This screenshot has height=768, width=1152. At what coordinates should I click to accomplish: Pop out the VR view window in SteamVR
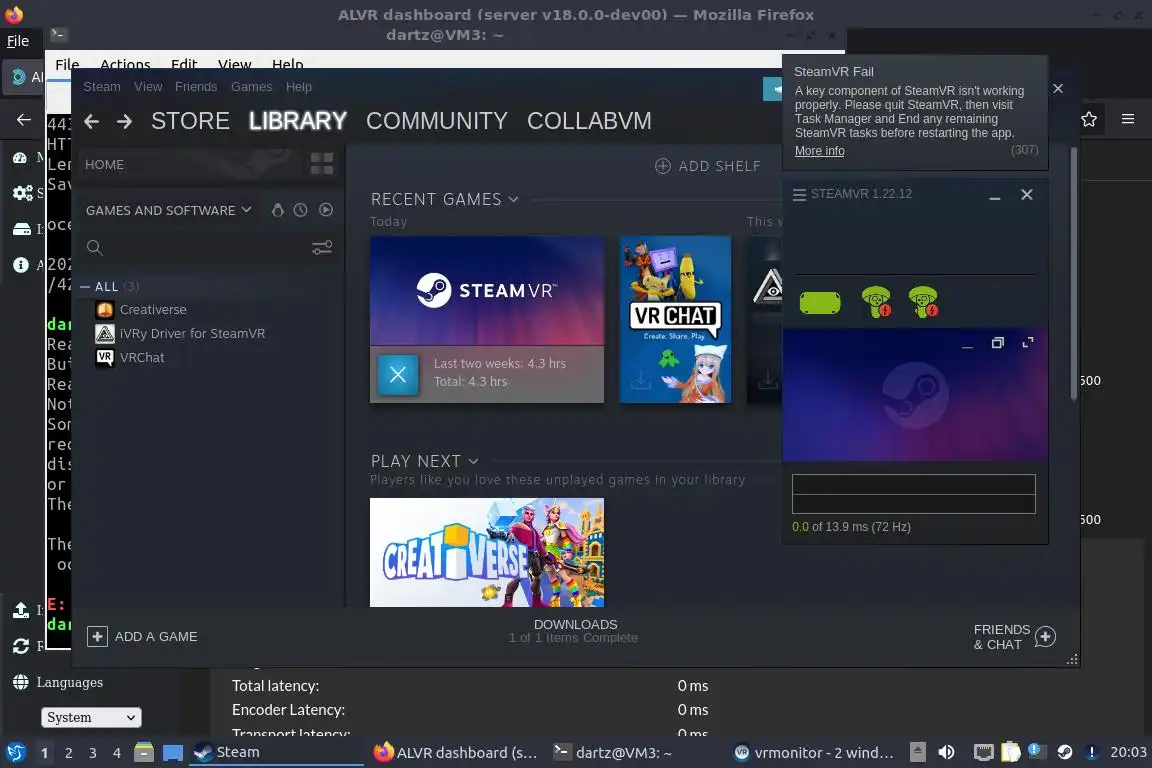pos(997,342)
